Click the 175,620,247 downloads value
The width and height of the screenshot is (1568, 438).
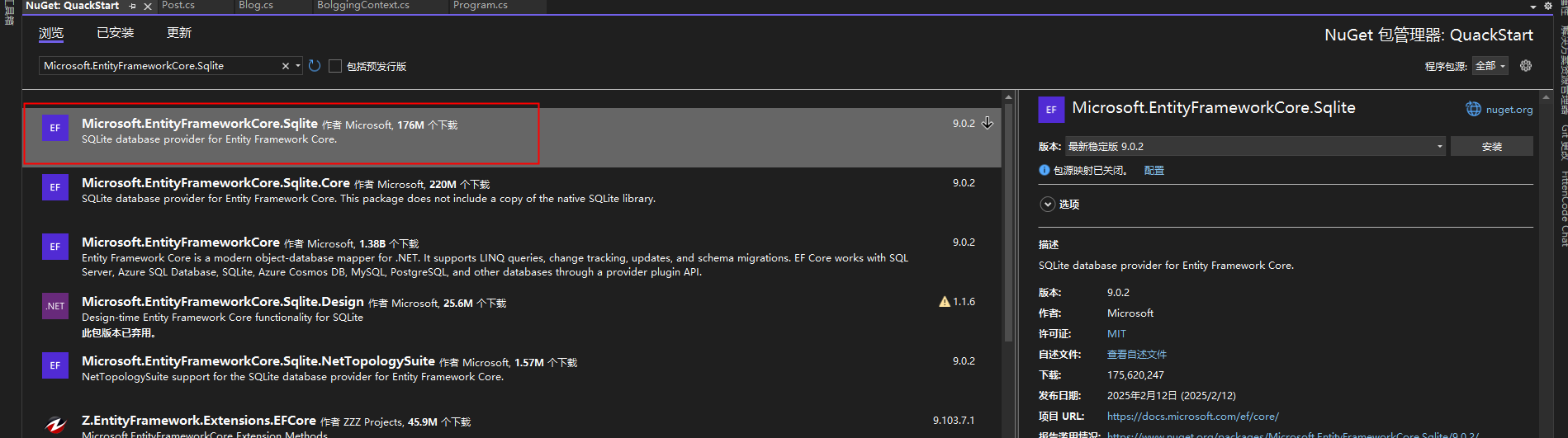[x=1135, y=375]
